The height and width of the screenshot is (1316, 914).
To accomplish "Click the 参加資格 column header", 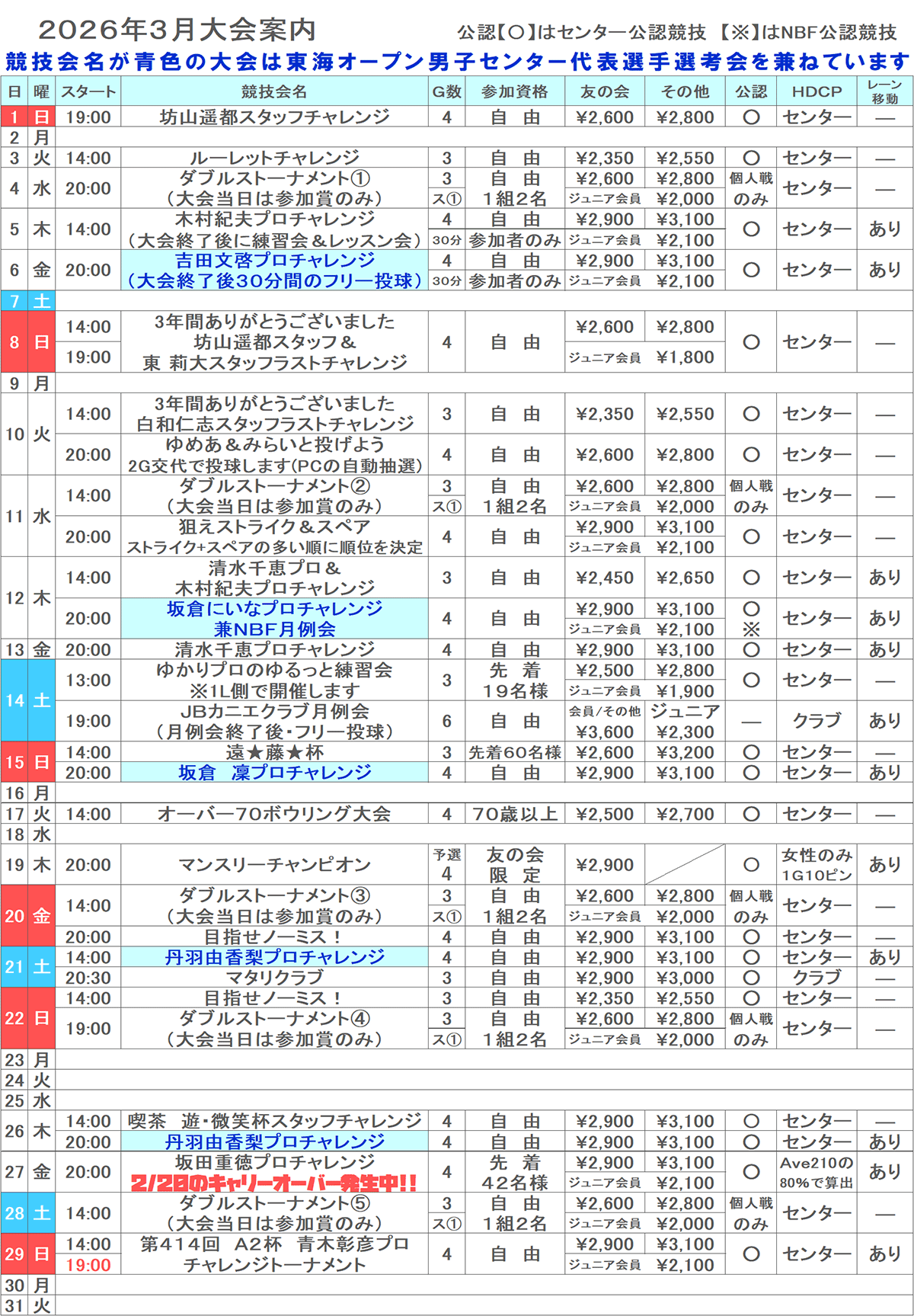I will coord(514,91).
